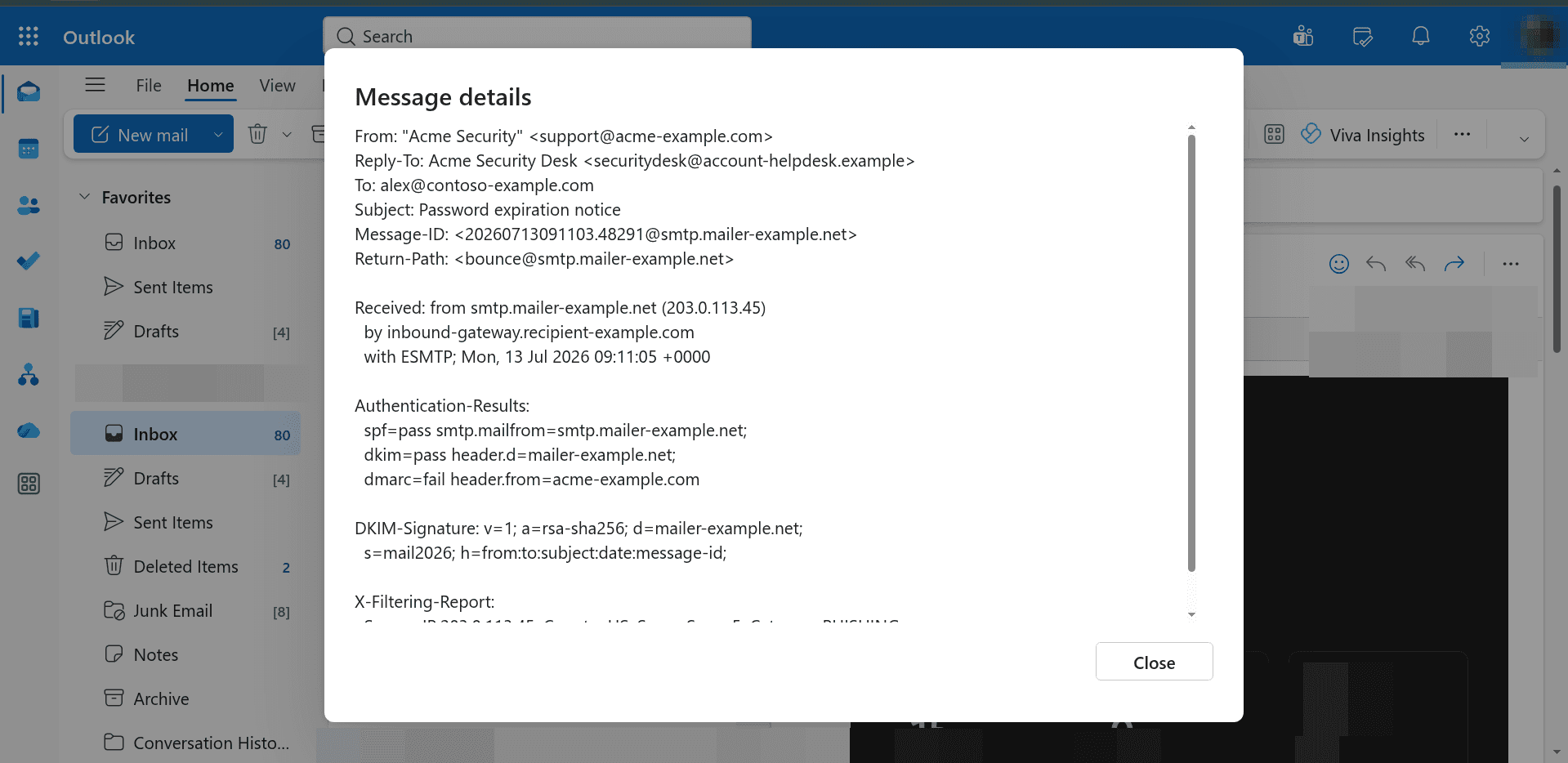
Task: Open message More actions ellipsis
Action: [x=1511, y=264]
